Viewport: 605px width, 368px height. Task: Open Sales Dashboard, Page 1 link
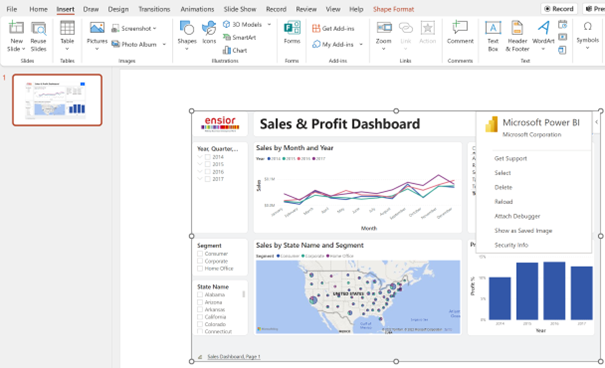click(234, 357)
